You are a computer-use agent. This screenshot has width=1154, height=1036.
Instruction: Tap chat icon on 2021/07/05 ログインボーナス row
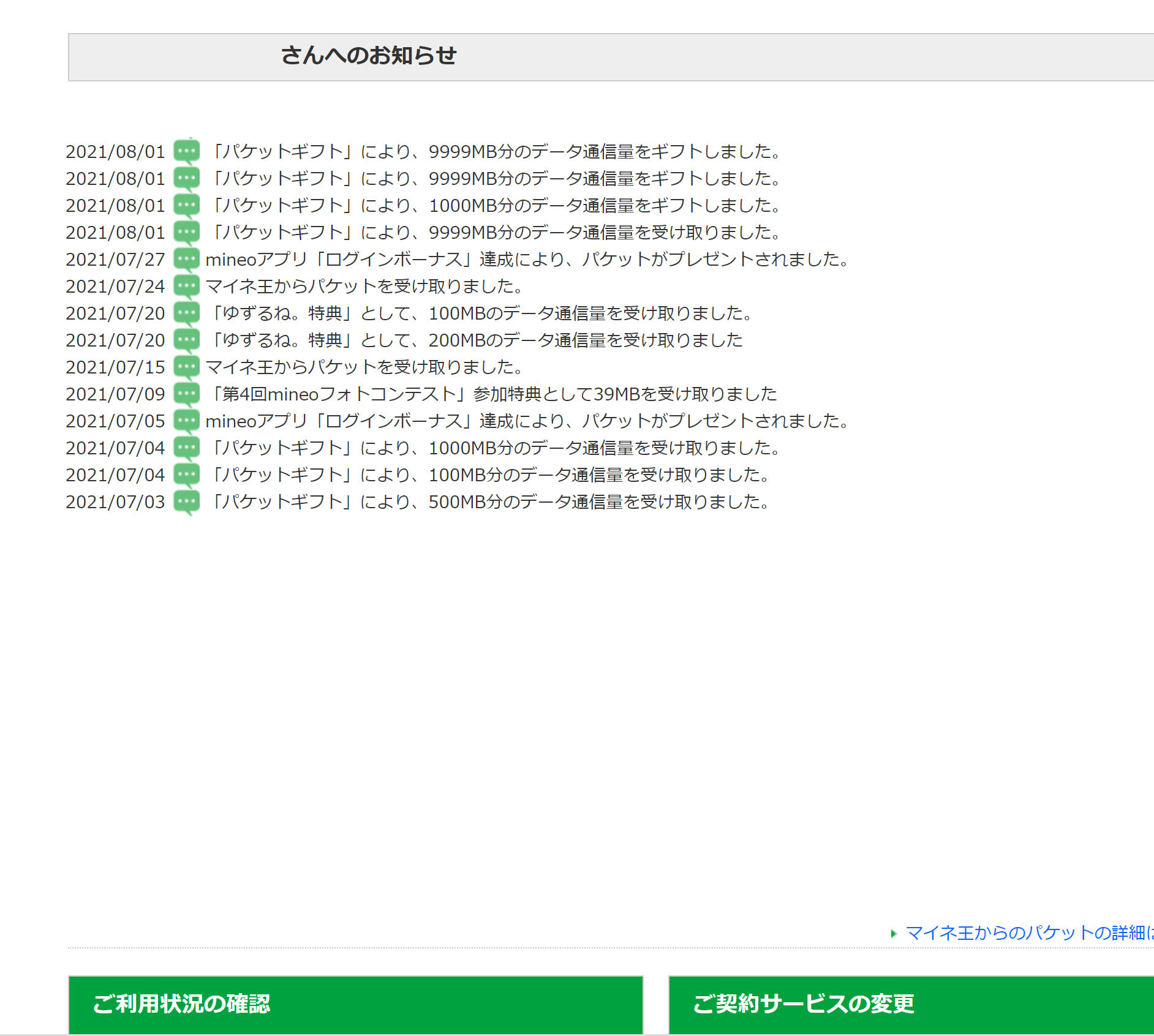(x=186, y=421)
